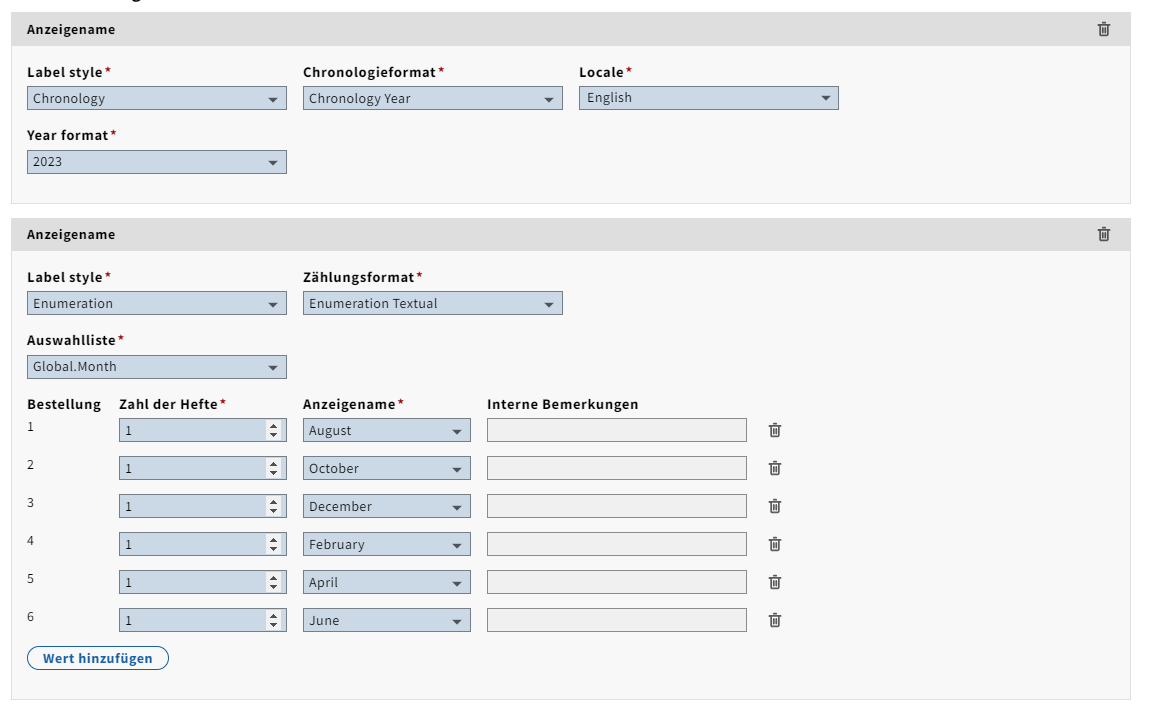The image size is (1149, 709).
Task: Click Interne Bemerkungen field for June row
Action: click(616, 620)
